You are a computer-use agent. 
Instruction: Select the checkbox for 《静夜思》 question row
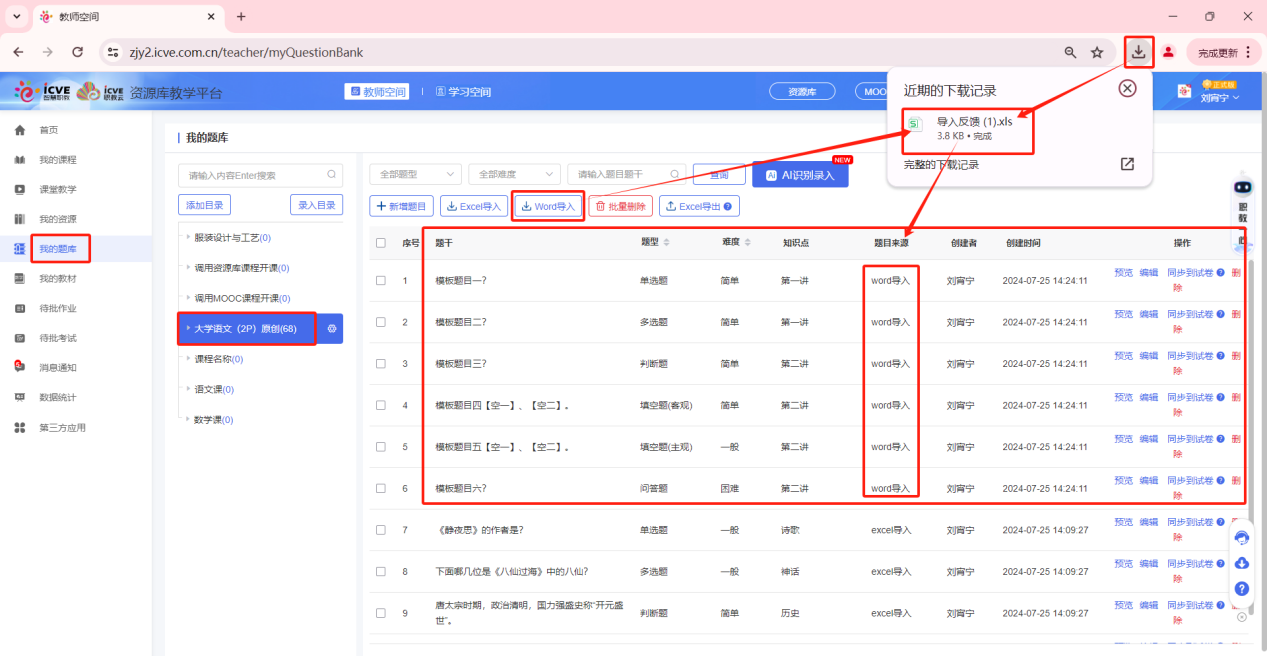click(380, 530)
